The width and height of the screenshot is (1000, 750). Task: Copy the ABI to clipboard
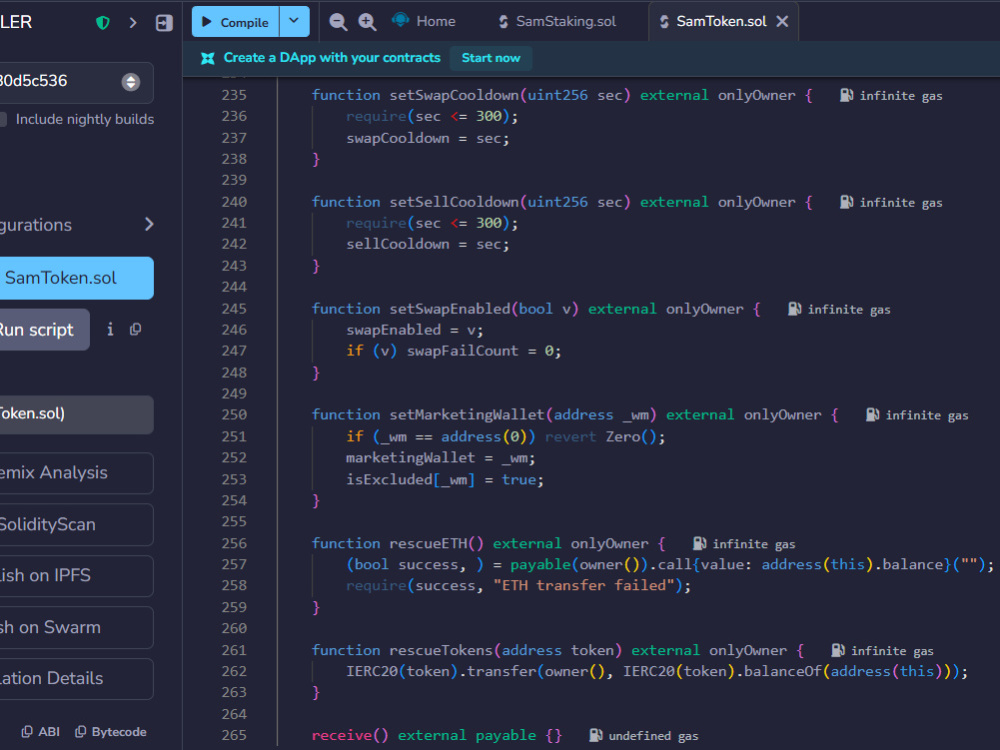41,732
